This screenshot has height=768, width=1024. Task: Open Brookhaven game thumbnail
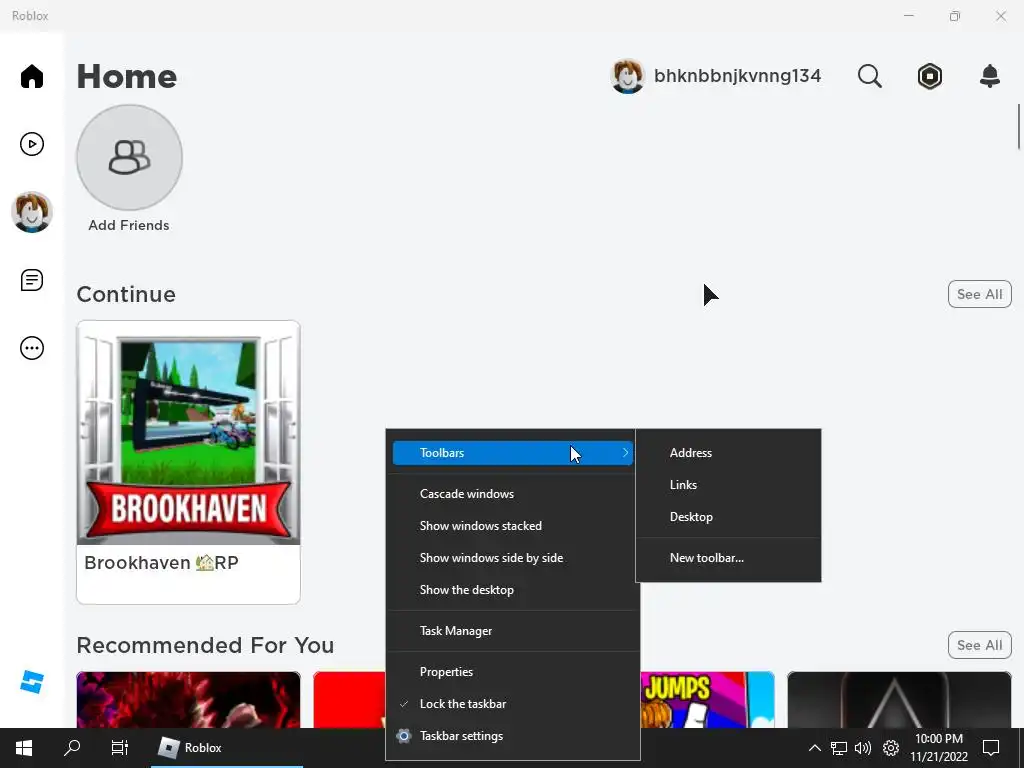[188, 432]
